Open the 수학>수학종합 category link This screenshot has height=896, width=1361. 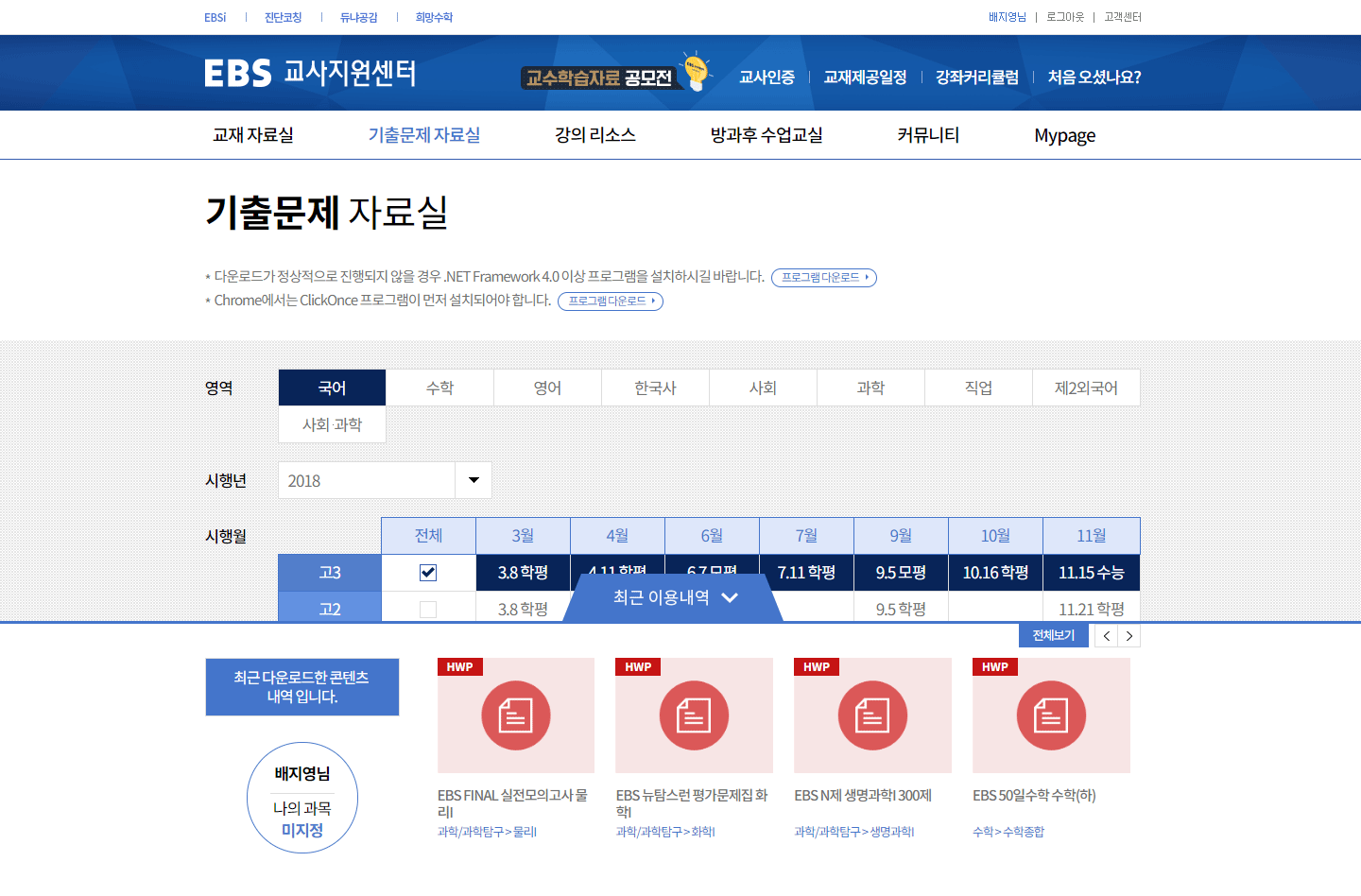1008,832
